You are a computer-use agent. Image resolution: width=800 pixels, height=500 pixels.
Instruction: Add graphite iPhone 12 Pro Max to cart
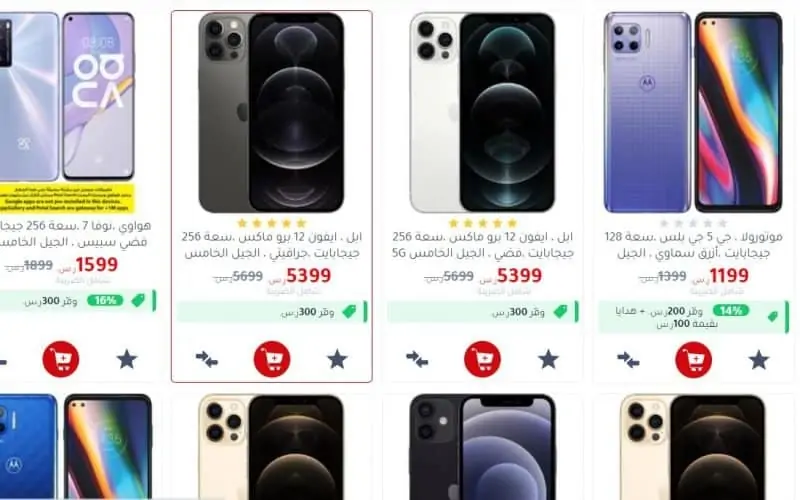(272, 359)
